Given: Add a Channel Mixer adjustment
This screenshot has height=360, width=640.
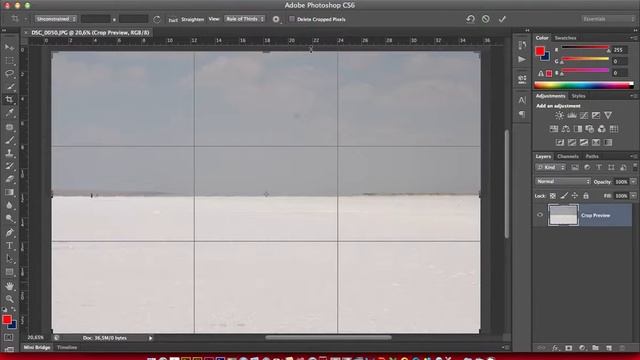Looking at the screenshot, I should point(602,129).
